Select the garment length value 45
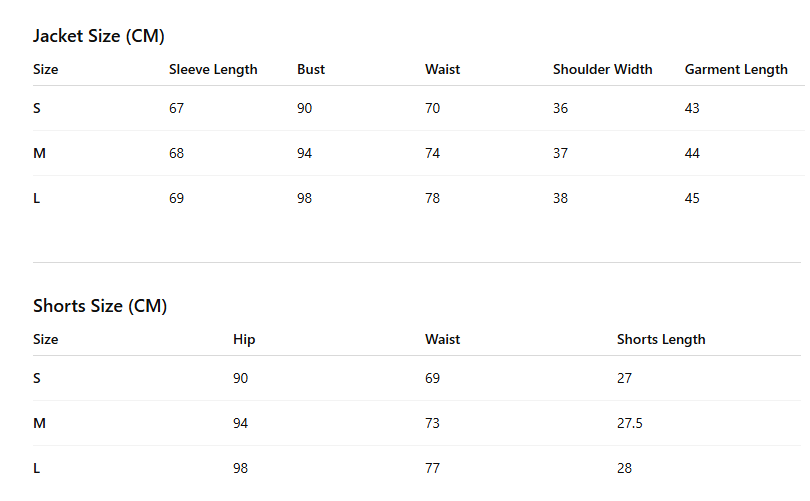 point(692,198)
